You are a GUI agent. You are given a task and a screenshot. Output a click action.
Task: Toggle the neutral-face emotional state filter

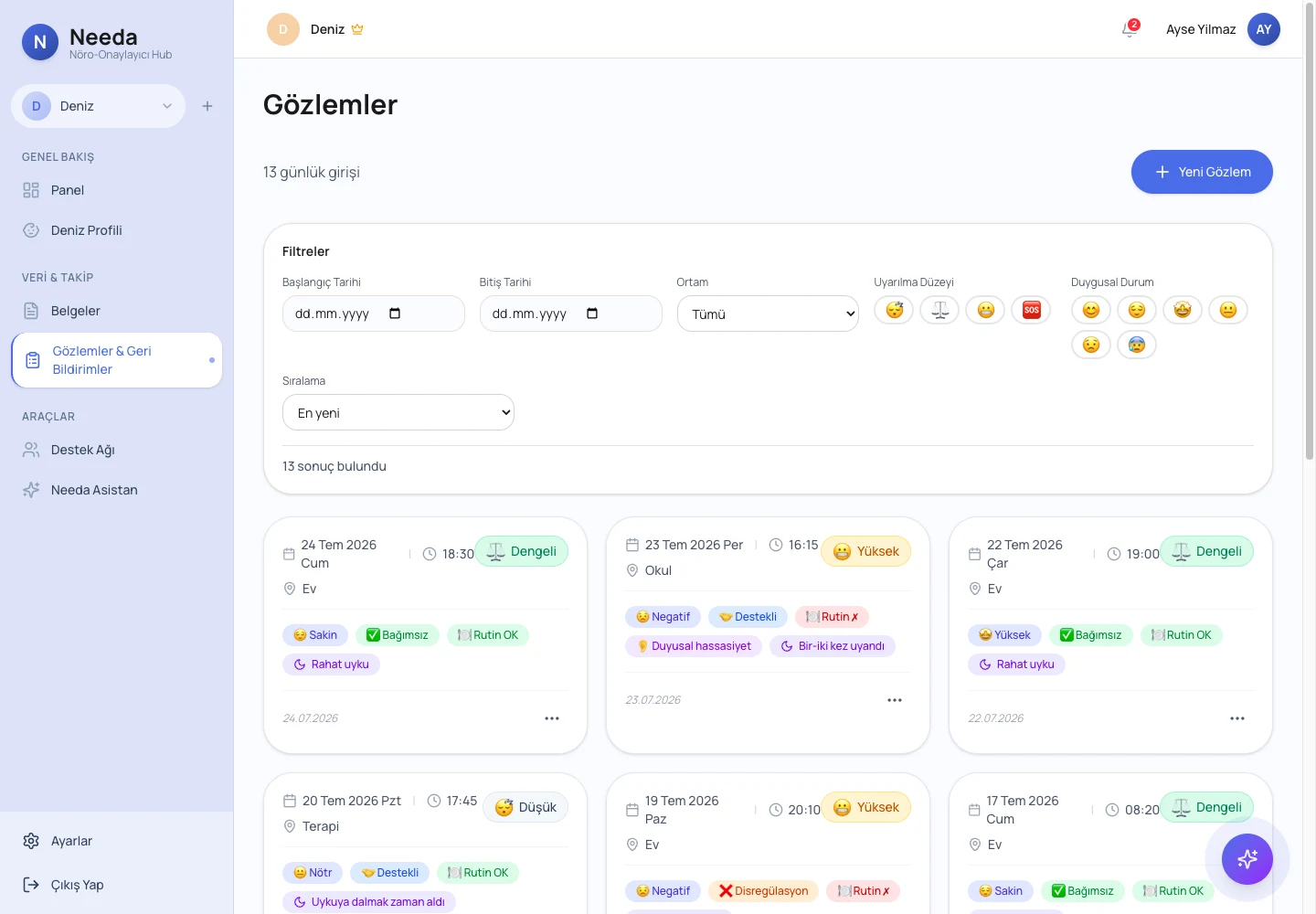click(1228, 310)
